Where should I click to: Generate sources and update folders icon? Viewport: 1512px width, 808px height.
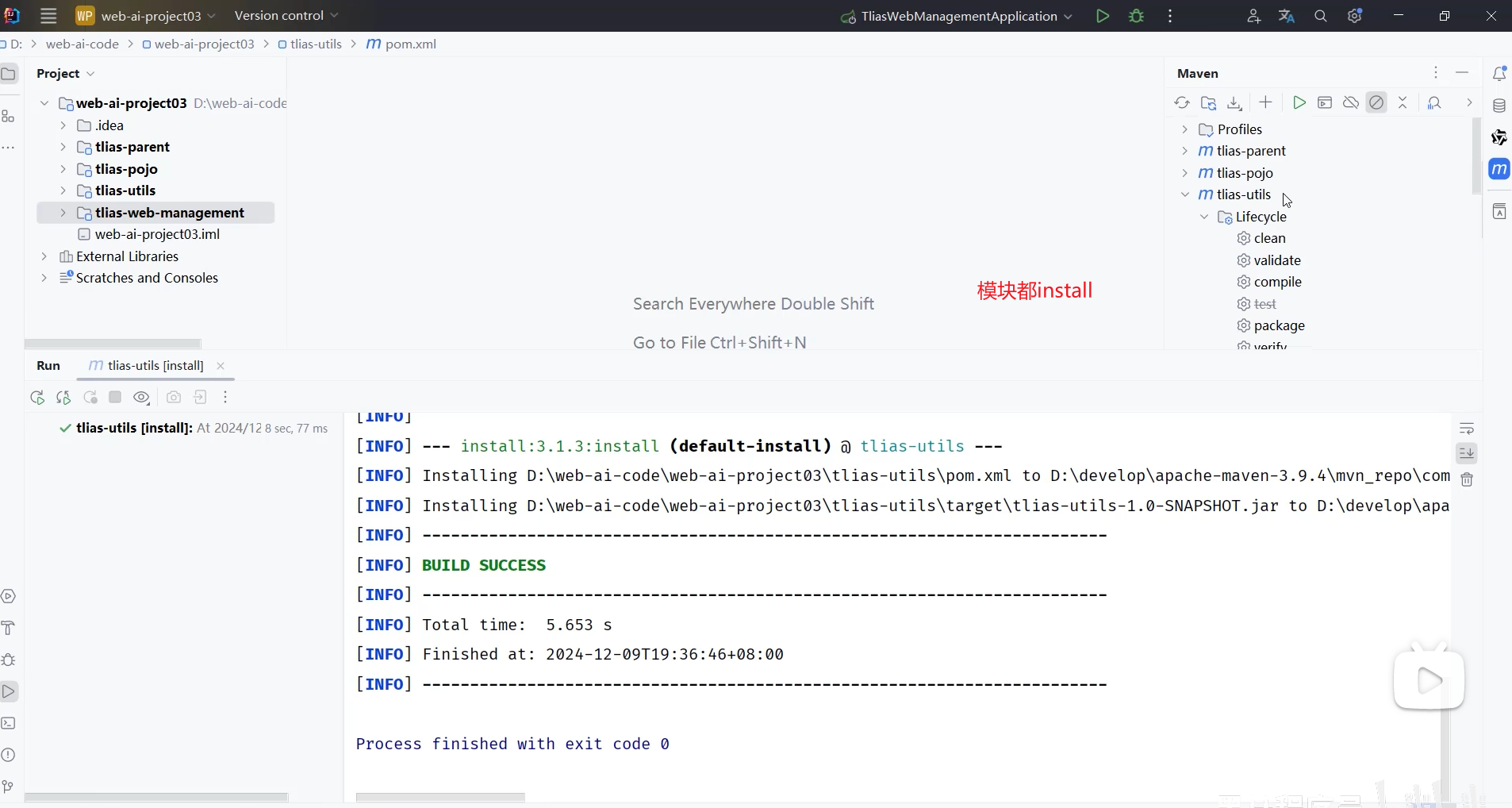pos(1208,102)
